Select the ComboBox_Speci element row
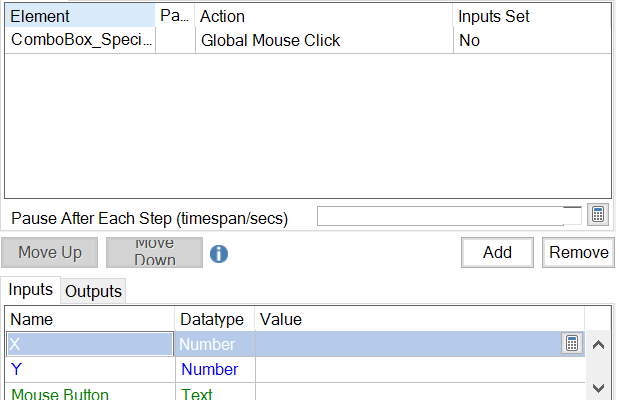 click(81, 41)
